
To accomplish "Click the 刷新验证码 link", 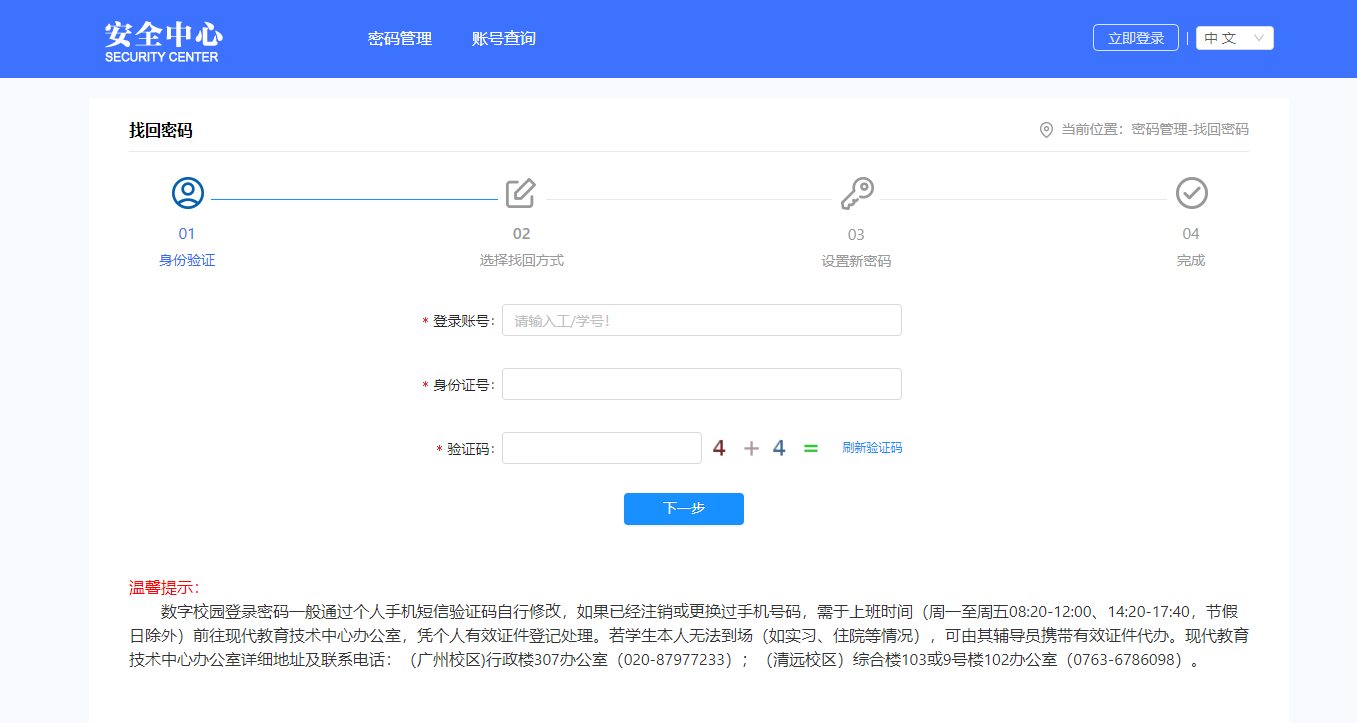I will click(x=872, y=448).
